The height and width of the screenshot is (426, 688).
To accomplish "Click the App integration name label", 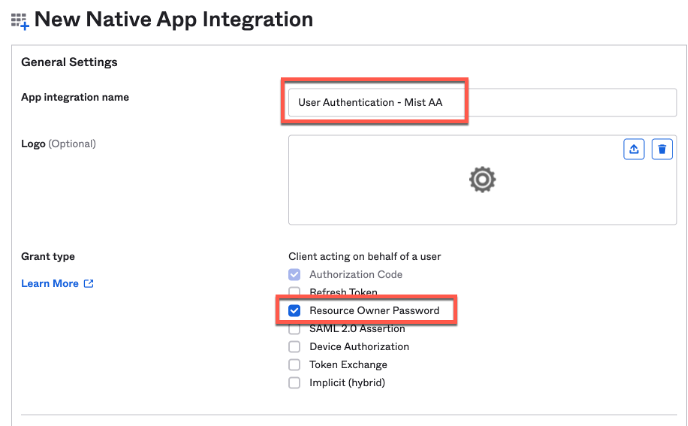I will 75,97.
